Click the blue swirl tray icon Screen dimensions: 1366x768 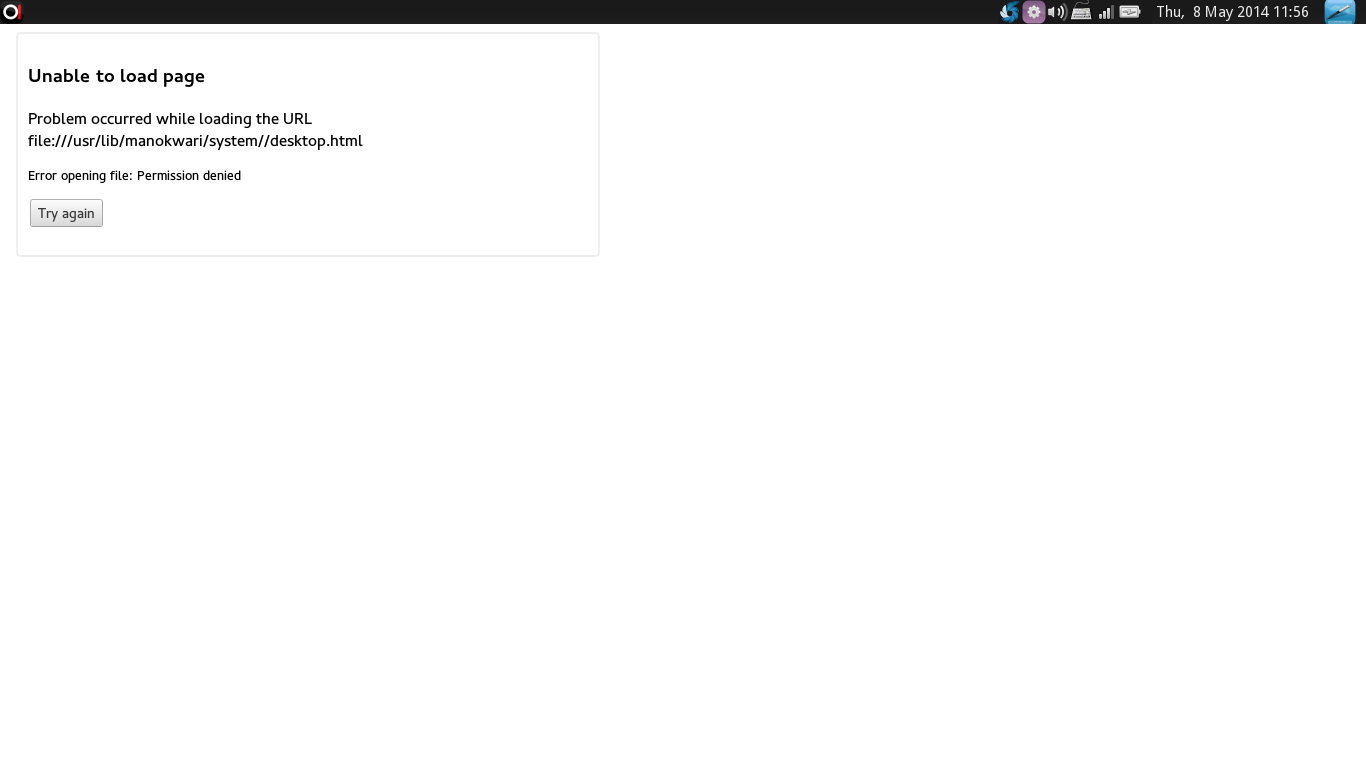point(1010,12)
